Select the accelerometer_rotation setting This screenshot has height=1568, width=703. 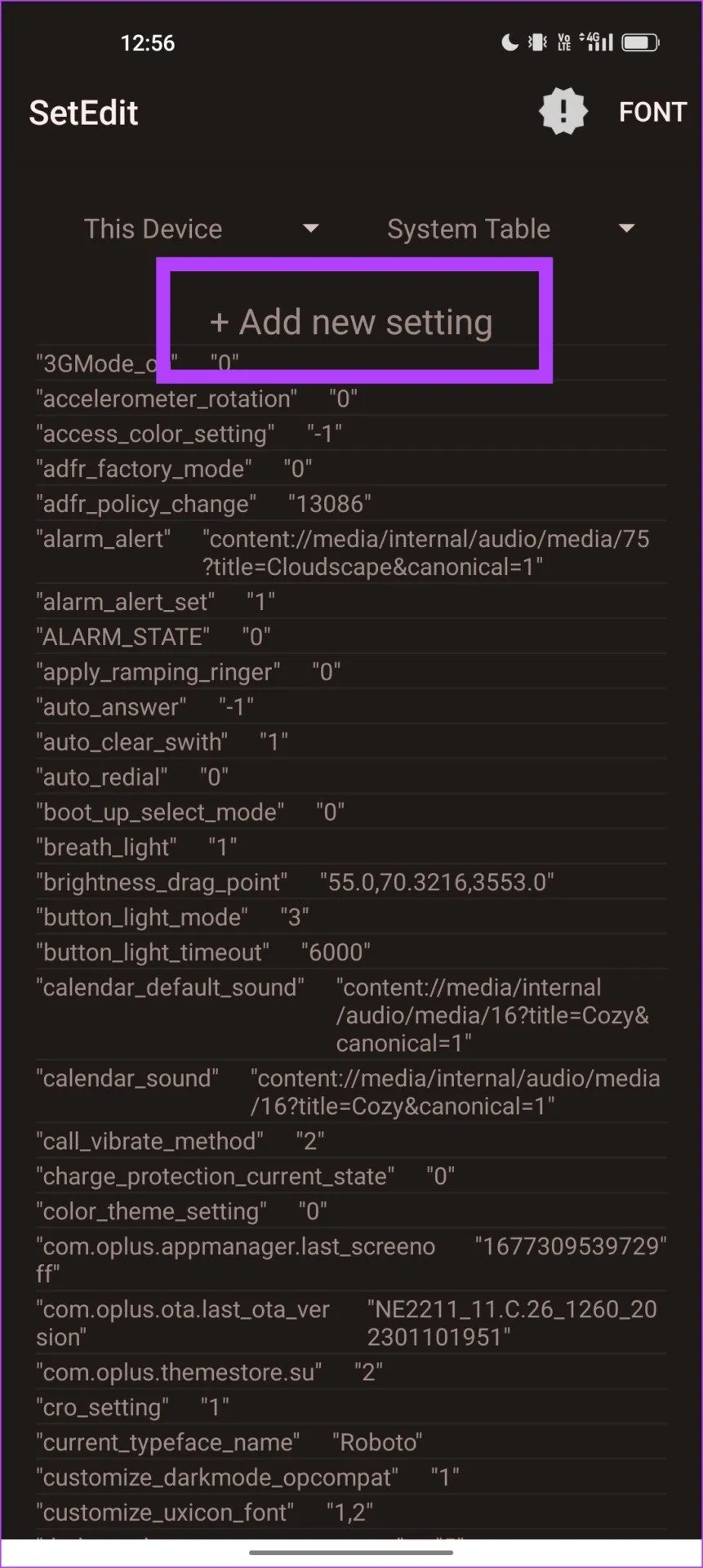pos(197,399)
